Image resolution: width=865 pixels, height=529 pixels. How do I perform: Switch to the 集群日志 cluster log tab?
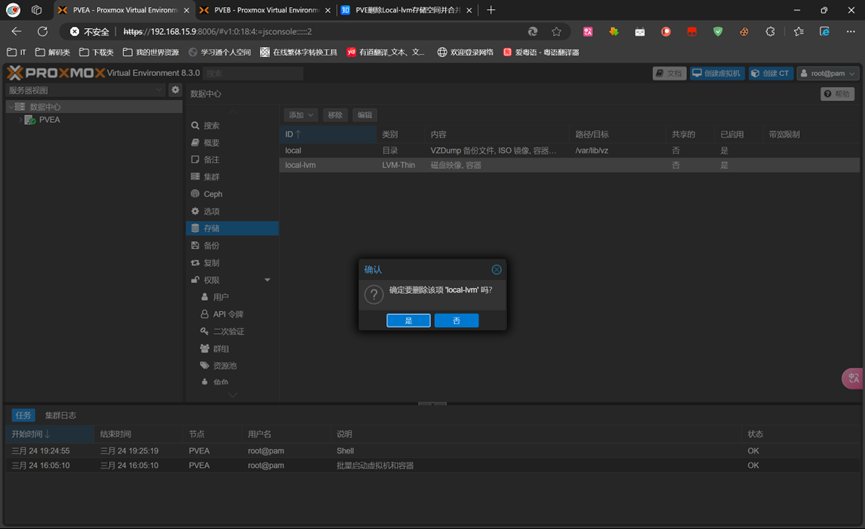coord(61,415)
